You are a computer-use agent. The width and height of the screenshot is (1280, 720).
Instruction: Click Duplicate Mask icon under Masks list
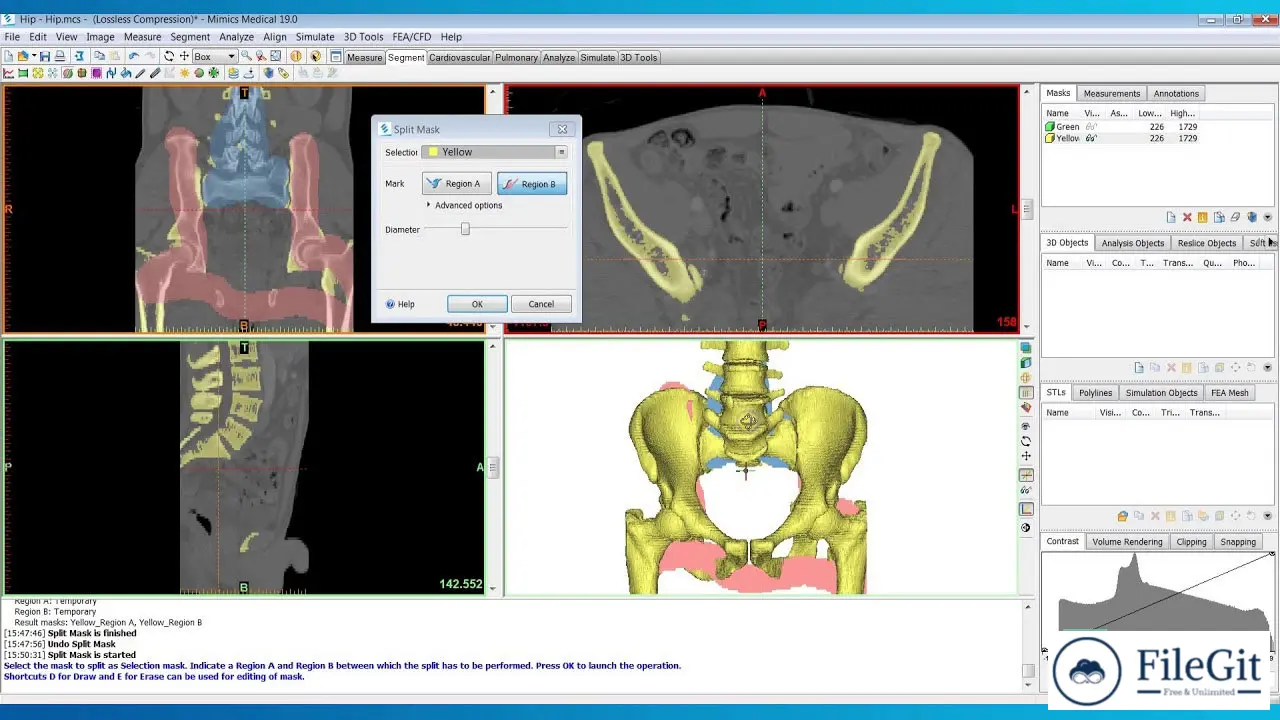[1219, 217]
